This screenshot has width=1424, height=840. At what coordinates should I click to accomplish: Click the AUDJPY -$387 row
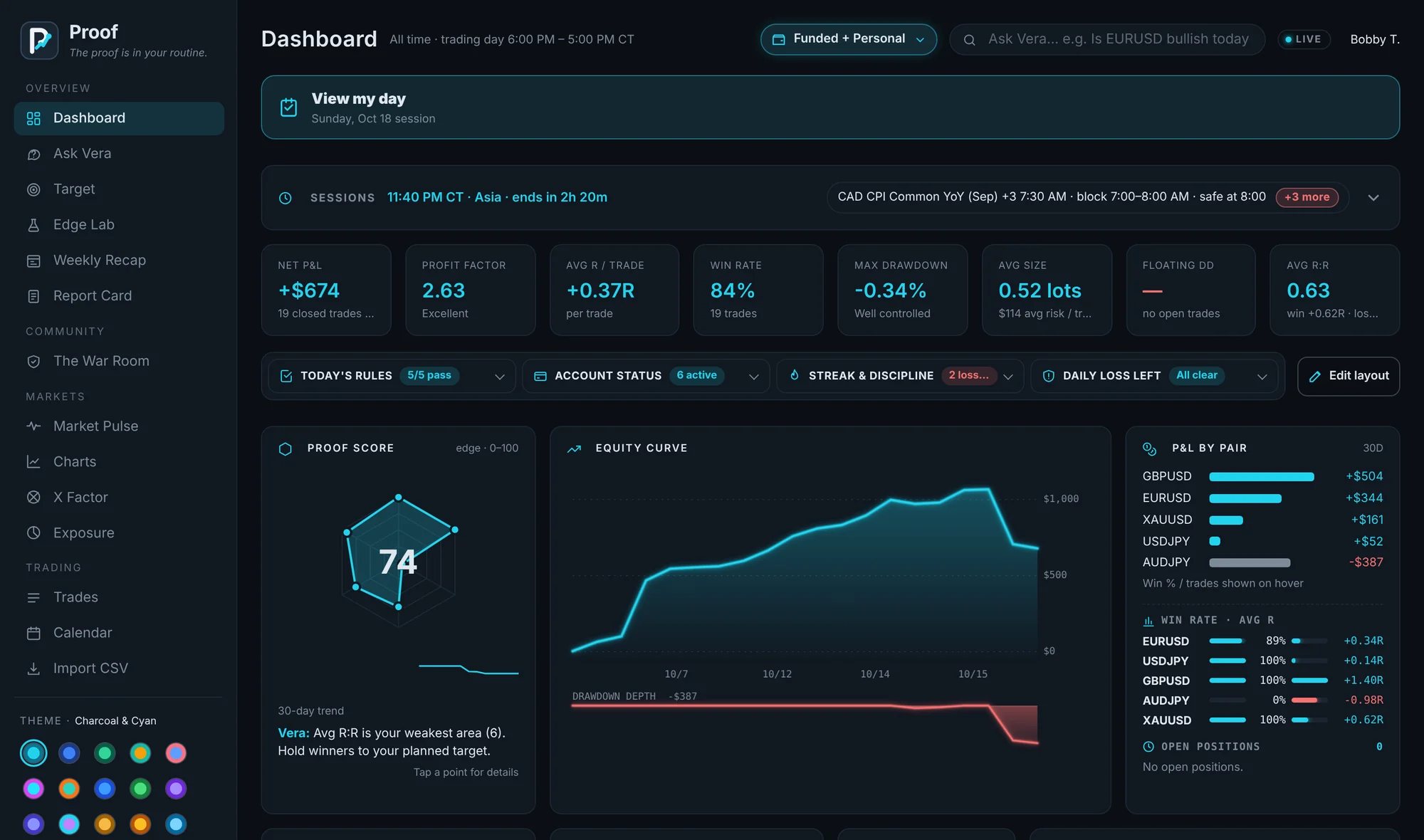pyautogui.click(x=1262, y=562)
